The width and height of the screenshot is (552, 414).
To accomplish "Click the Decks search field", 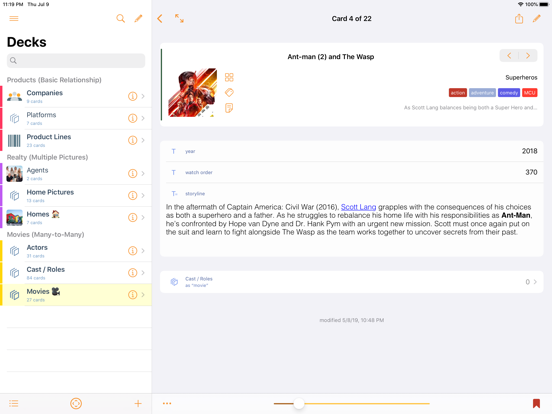I will click(x=76, y=61).
